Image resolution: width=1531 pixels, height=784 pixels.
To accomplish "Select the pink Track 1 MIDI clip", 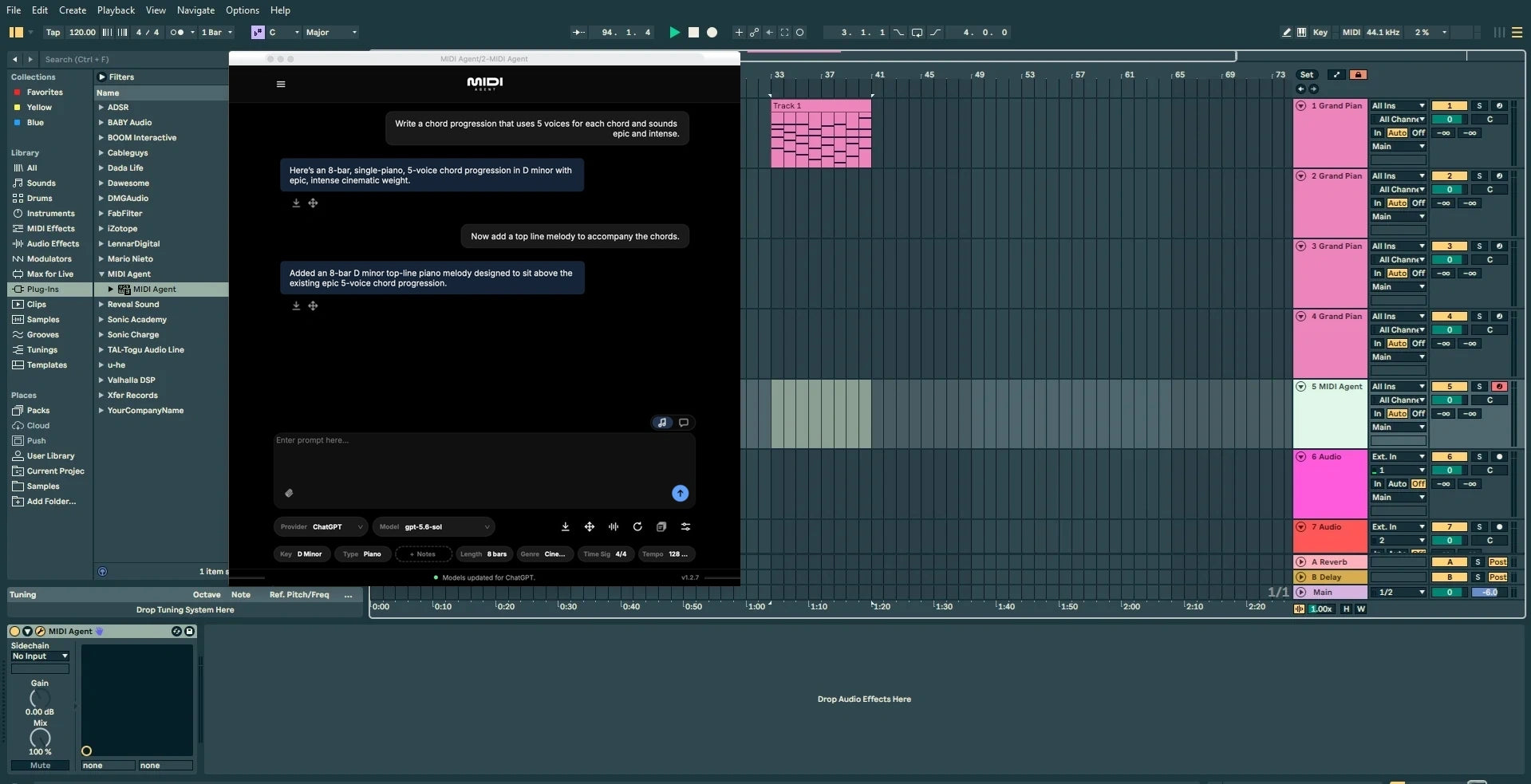I will [821, 133].
